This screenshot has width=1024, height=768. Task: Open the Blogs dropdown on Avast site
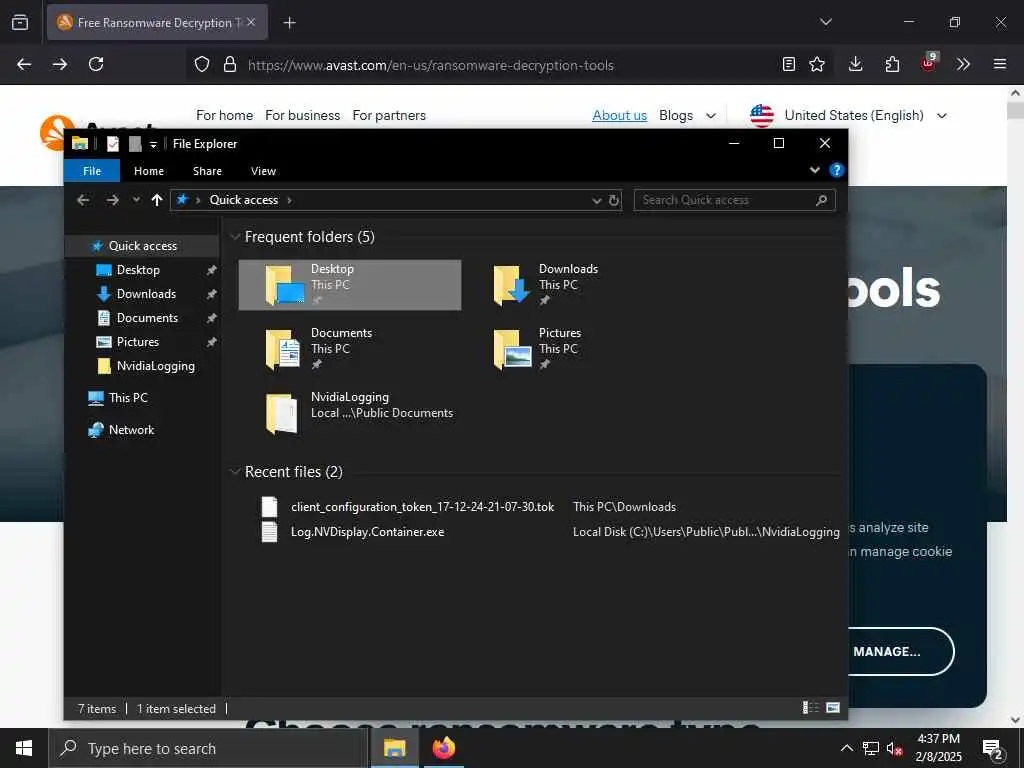[x=687, y=116]
